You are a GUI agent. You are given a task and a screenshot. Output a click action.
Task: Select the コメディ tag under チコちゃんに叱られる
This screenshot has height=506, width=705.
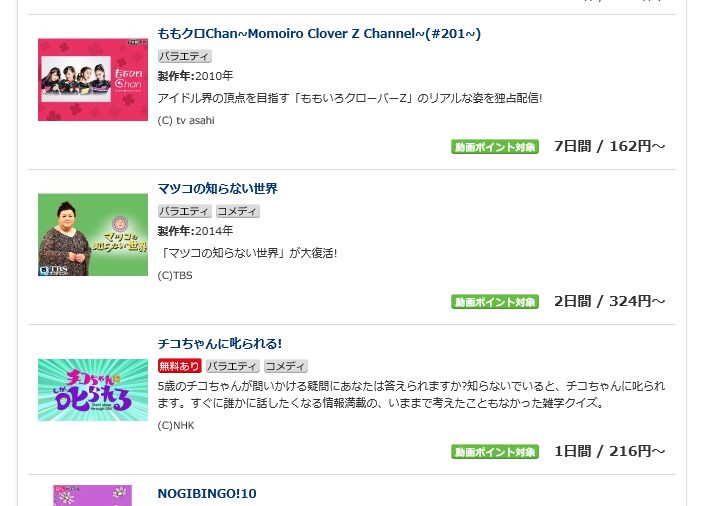pyautogui.click(x=286, y=366)
